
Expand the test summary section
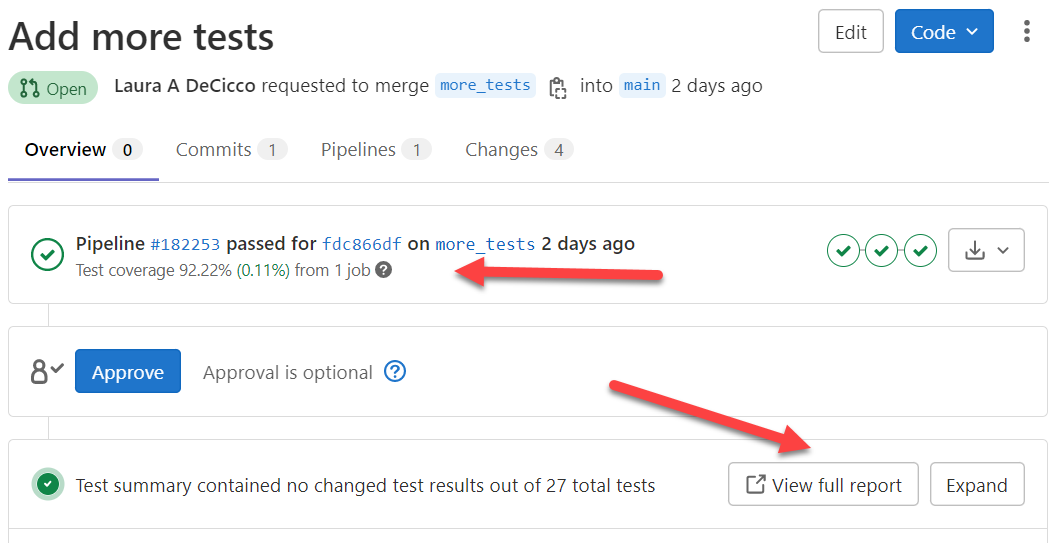coord(976,485)
